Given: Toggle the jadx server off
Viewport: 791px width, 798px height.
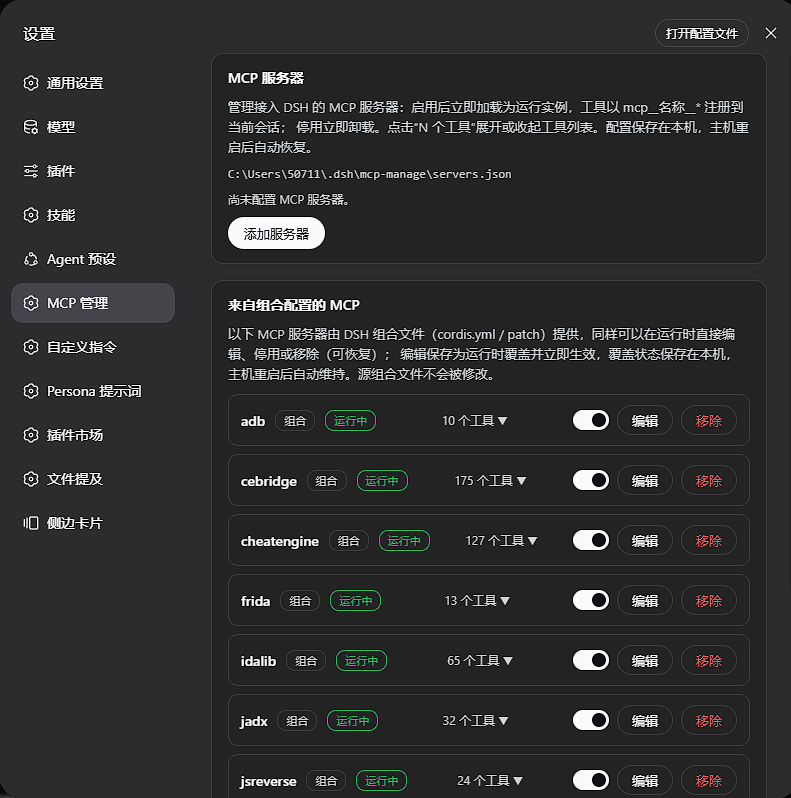Looking at the screenshot, I should (590, 721).
